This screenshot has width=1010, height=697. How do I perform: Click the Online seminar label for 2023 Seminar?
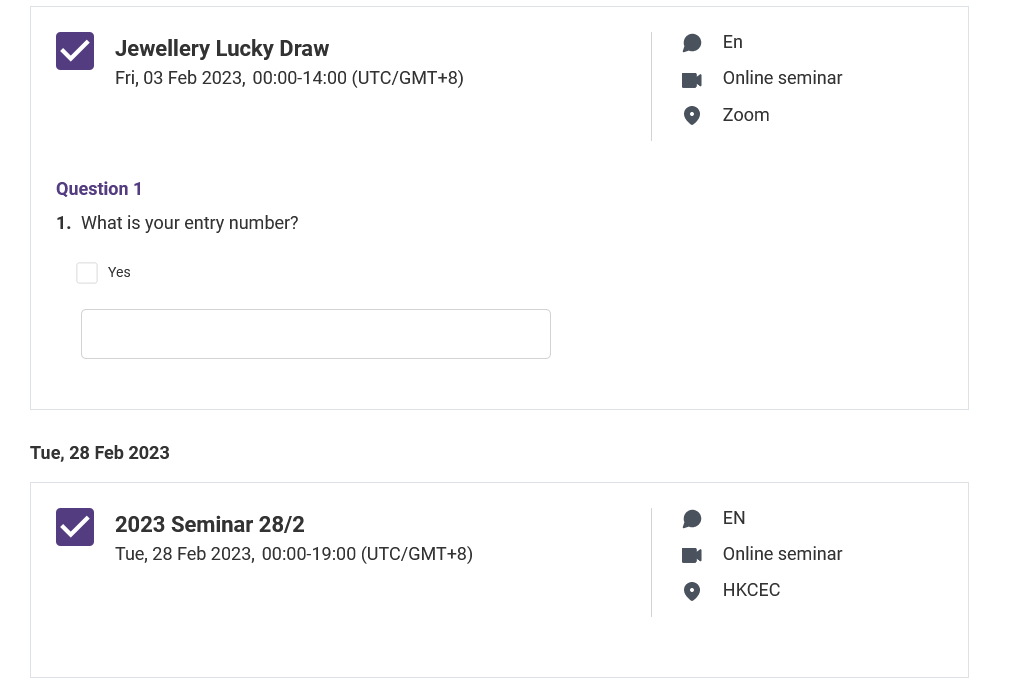(782, 554)
